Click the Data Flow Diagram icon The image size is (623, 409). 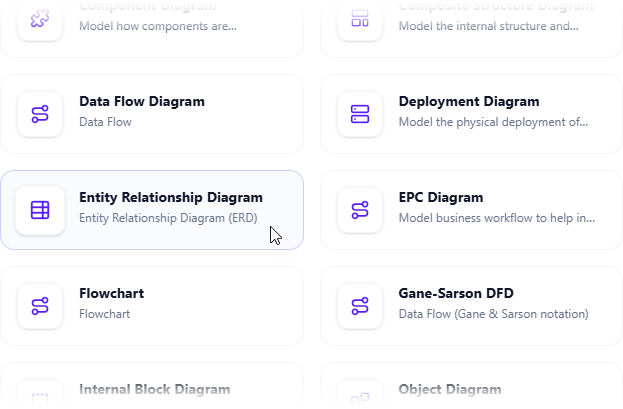(x=40, y=113)
